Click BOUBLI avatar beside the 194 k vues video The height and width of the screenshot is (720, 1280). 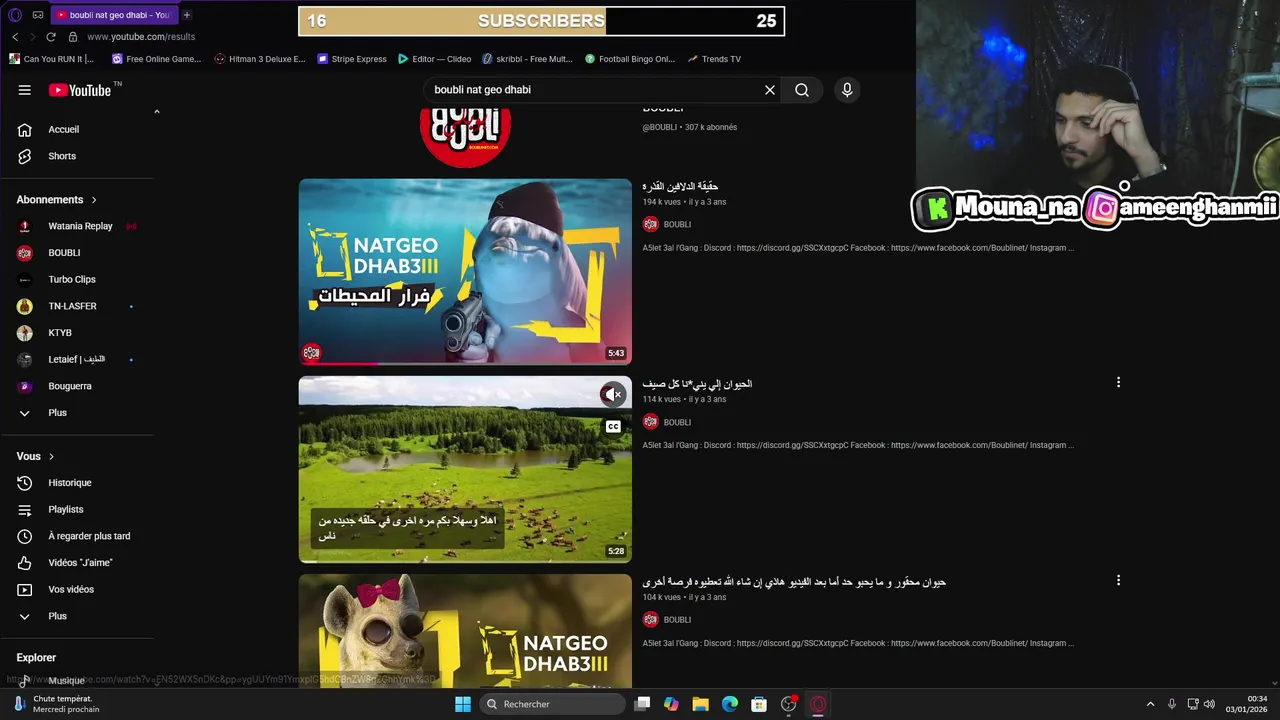(x=651, y=224)
